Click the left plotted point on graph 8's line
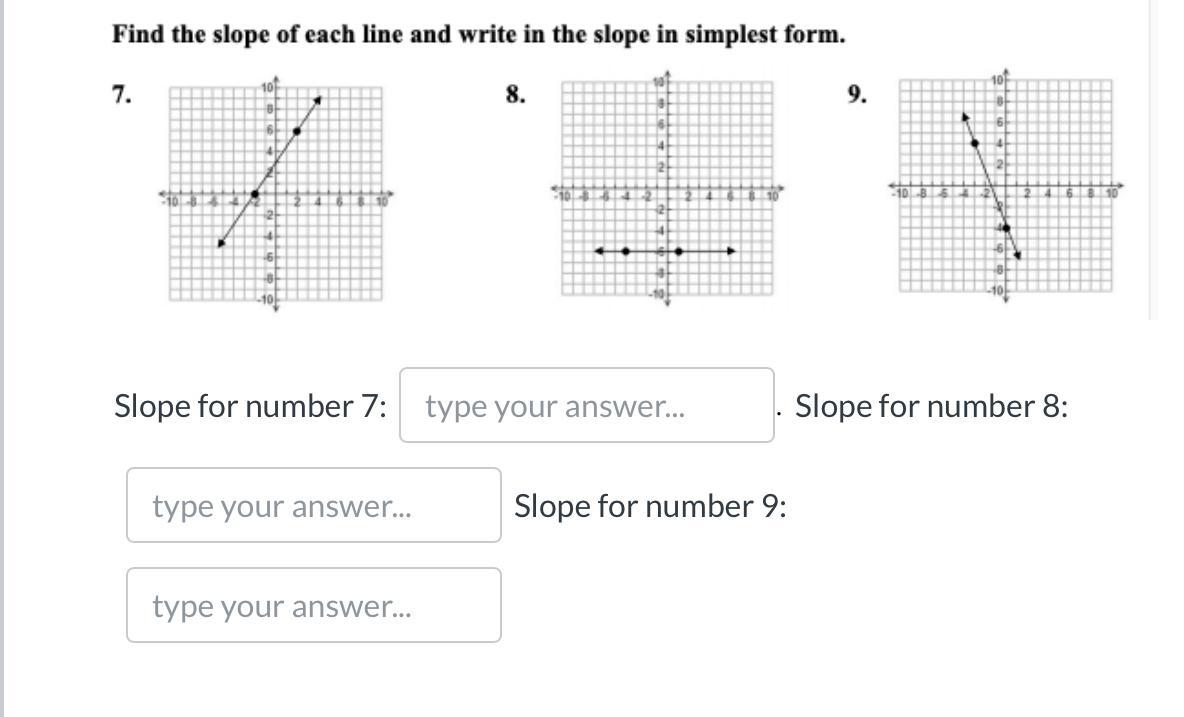 coord(626,251)
